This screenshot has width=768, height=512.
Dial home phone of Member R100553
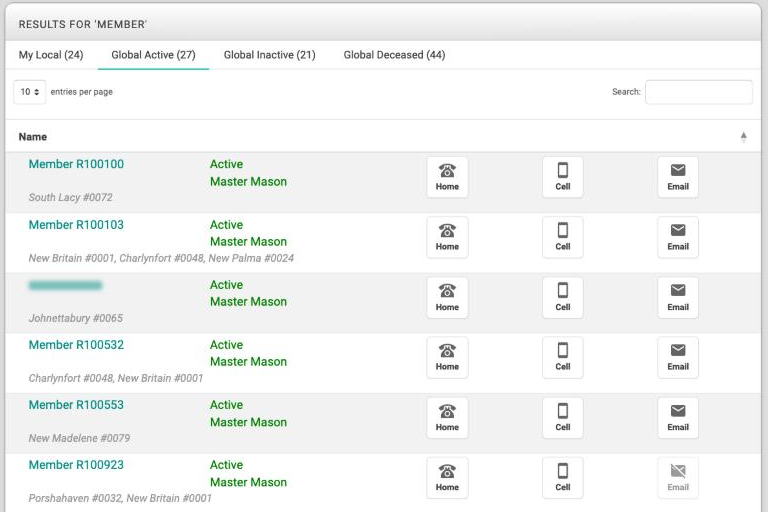447,417
